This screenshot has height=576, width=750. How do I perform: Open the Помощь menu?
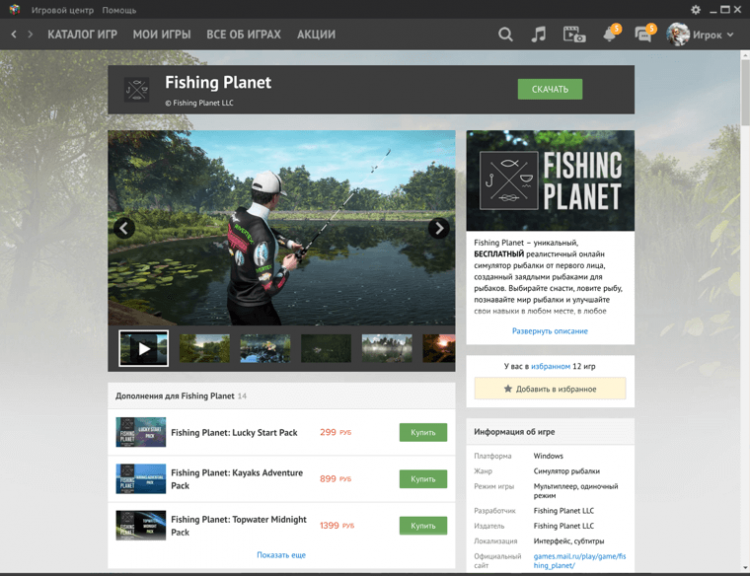click(x=119, y=9)
